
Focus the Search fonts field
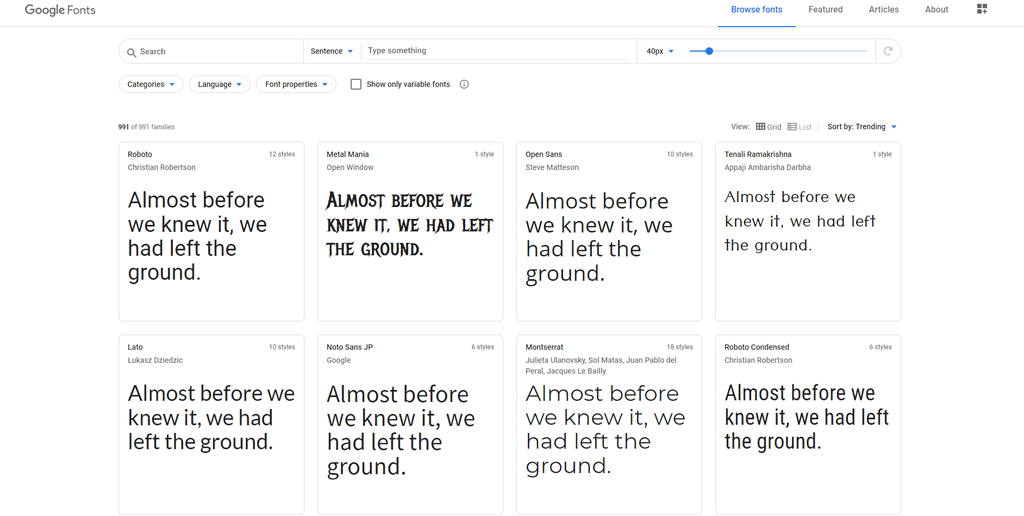pos(212,51)
